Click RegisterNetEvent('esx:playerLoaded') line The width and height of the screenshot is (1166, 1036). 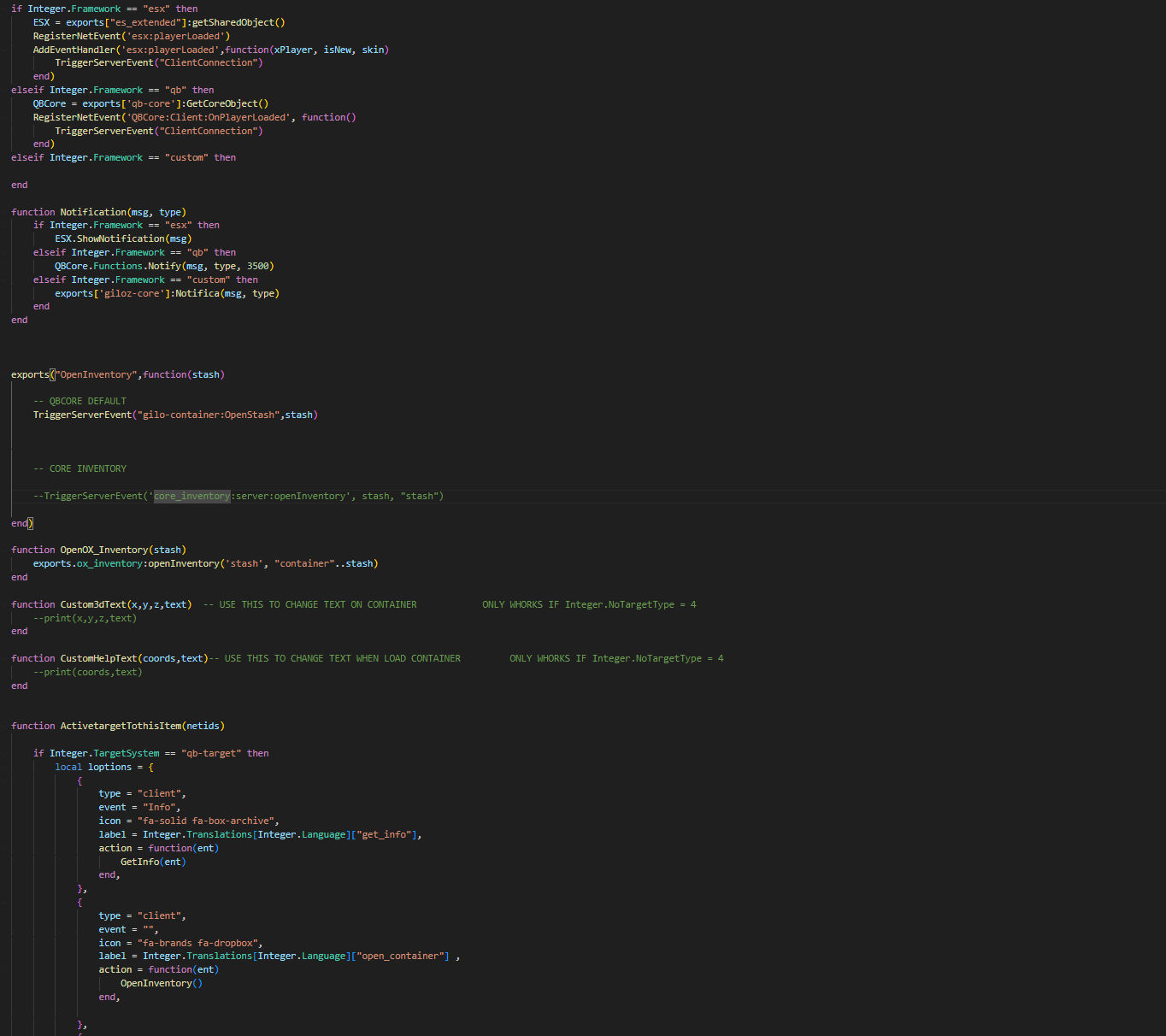132,36
